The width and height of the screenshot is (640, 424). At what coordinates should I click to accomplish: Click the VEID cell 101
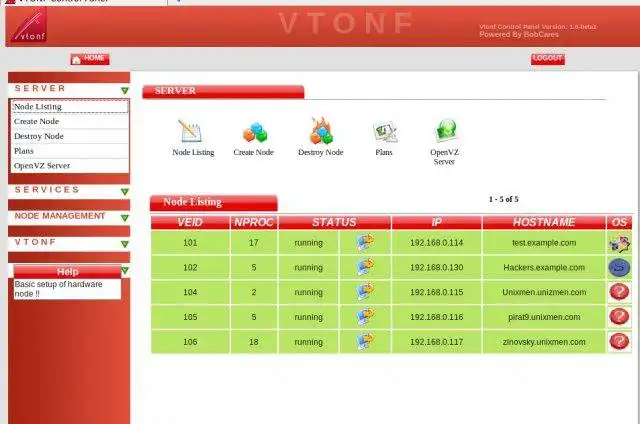(190, 243)
